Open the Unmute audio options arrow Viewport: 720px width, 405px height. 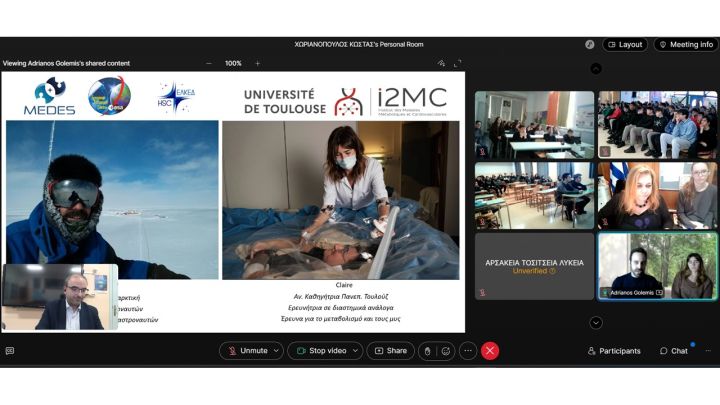[x=277, y=351]
